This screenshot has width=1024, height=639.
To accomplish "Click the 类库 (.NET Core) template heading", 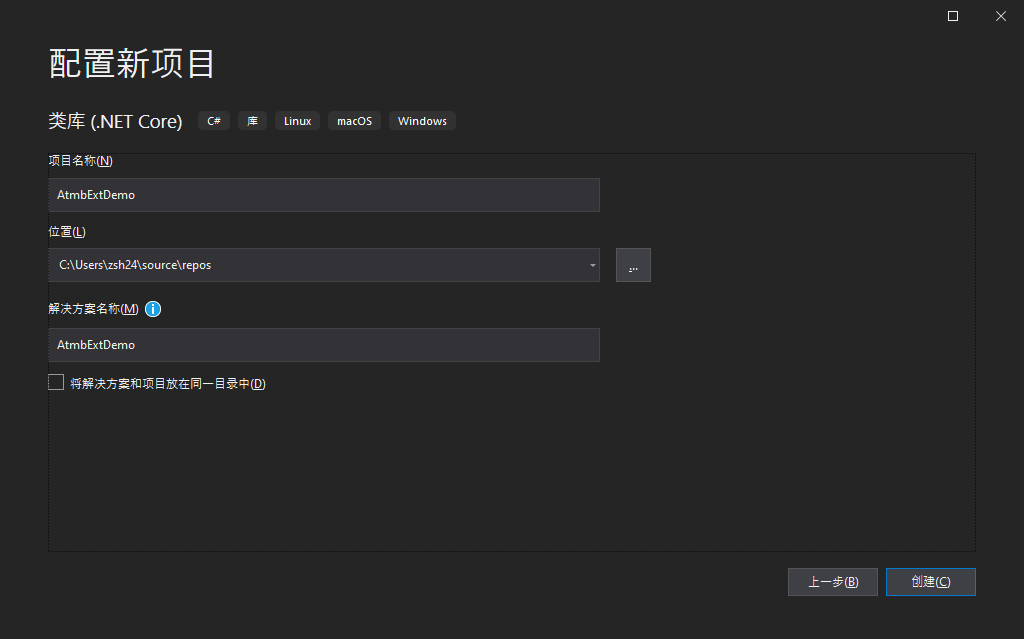I will click(x=115, y=122).
